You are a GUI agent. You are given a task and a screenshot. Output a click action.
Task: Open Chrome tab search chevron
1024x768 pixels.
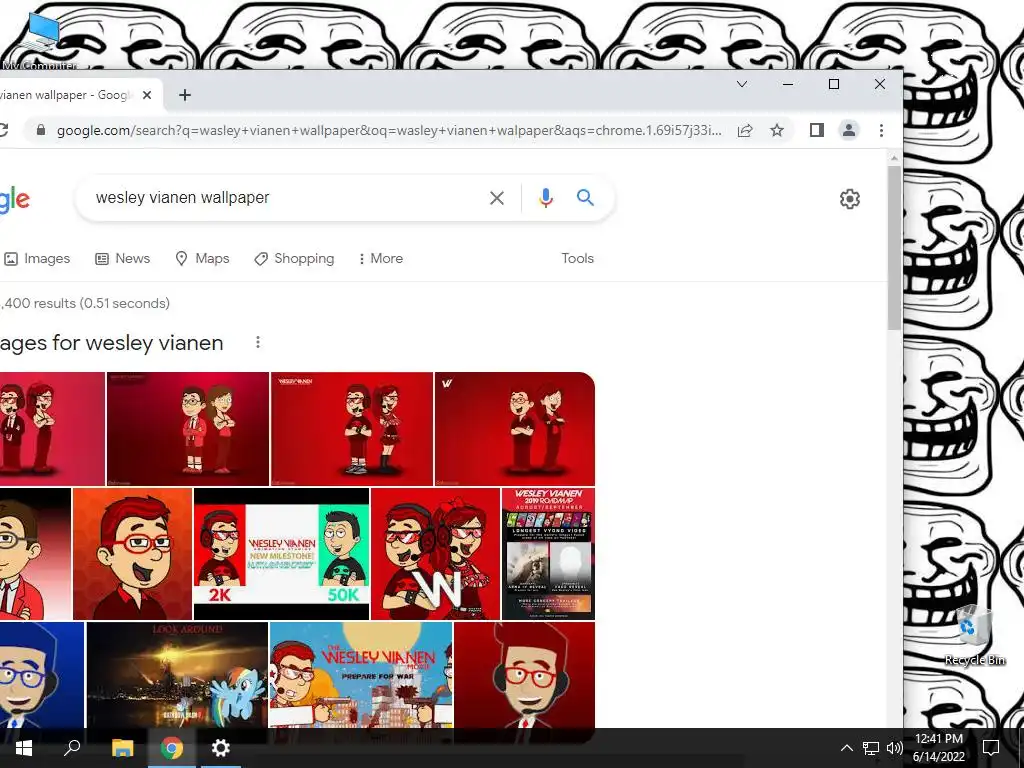(742, 84)
